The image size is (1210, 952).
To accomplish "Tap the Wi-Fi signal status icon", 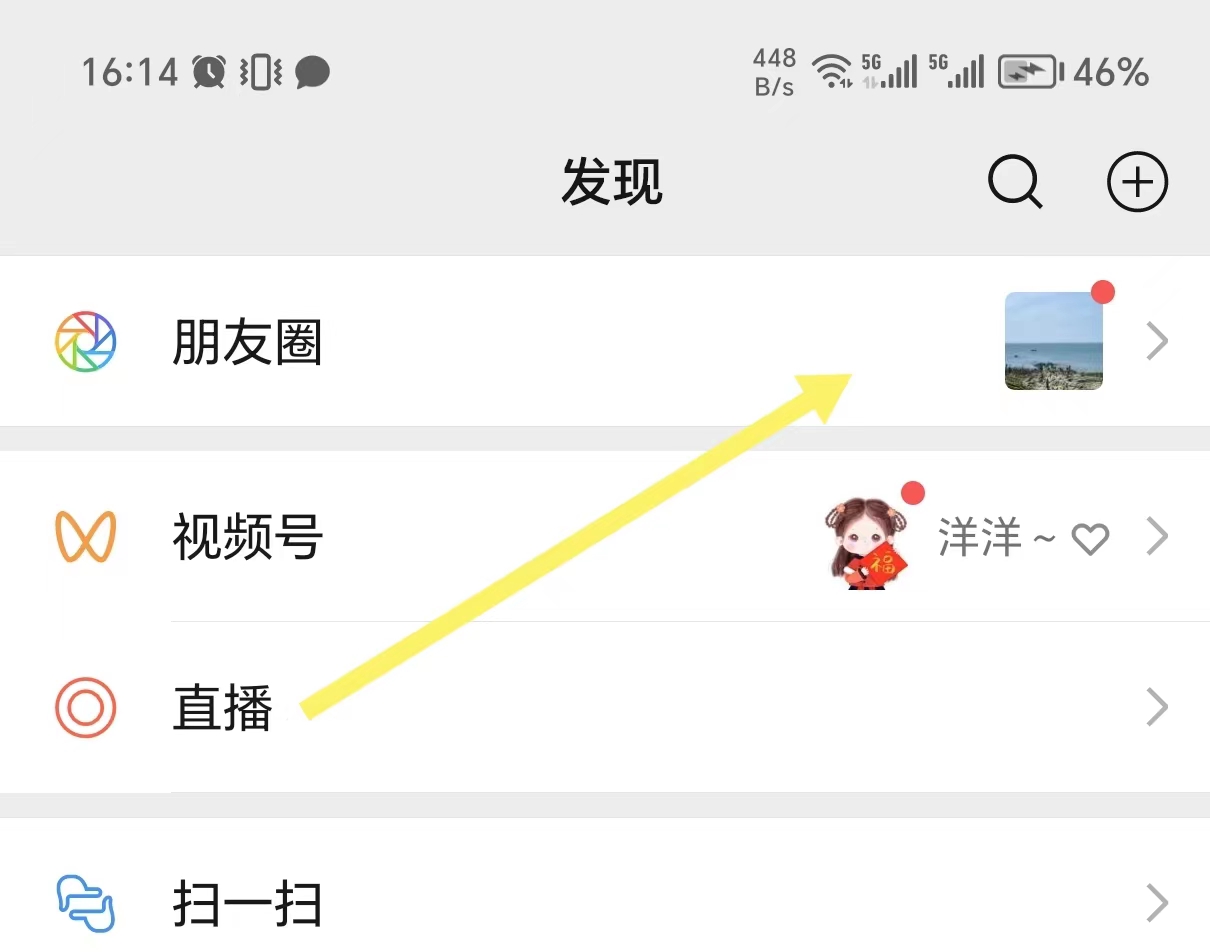I will (832, 72).
